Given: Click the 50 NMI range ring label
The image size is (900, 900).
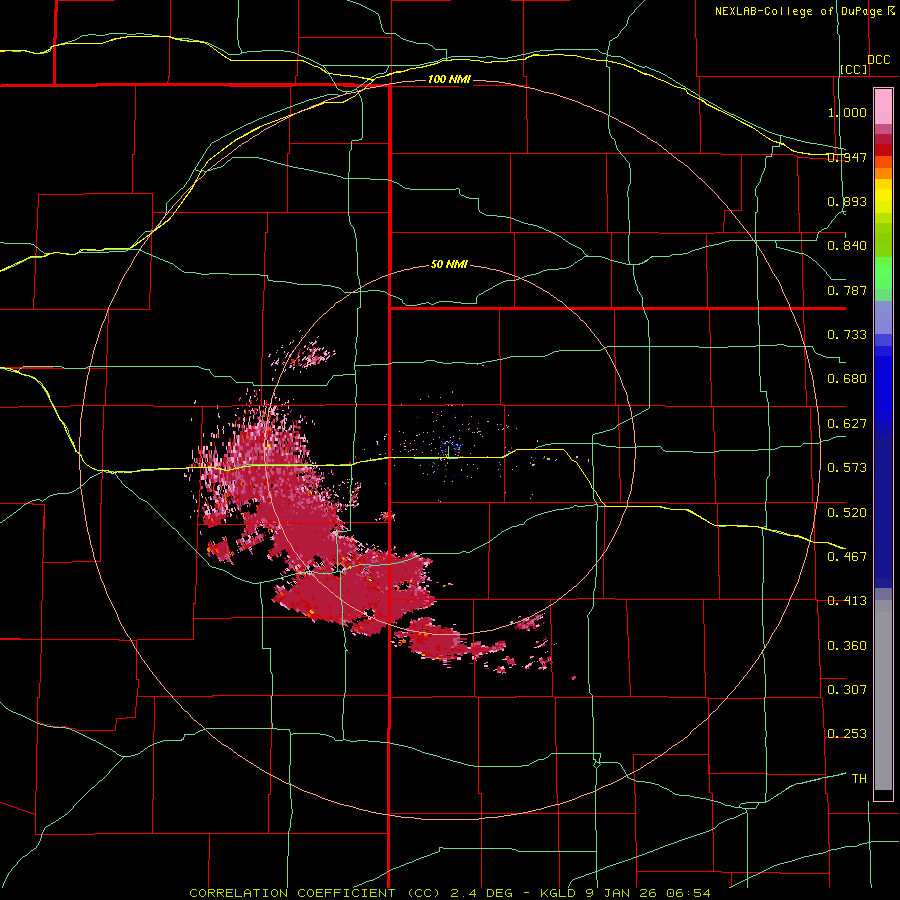Looking at the screenshot, I should pyautogui.click(x=449, y=265).
